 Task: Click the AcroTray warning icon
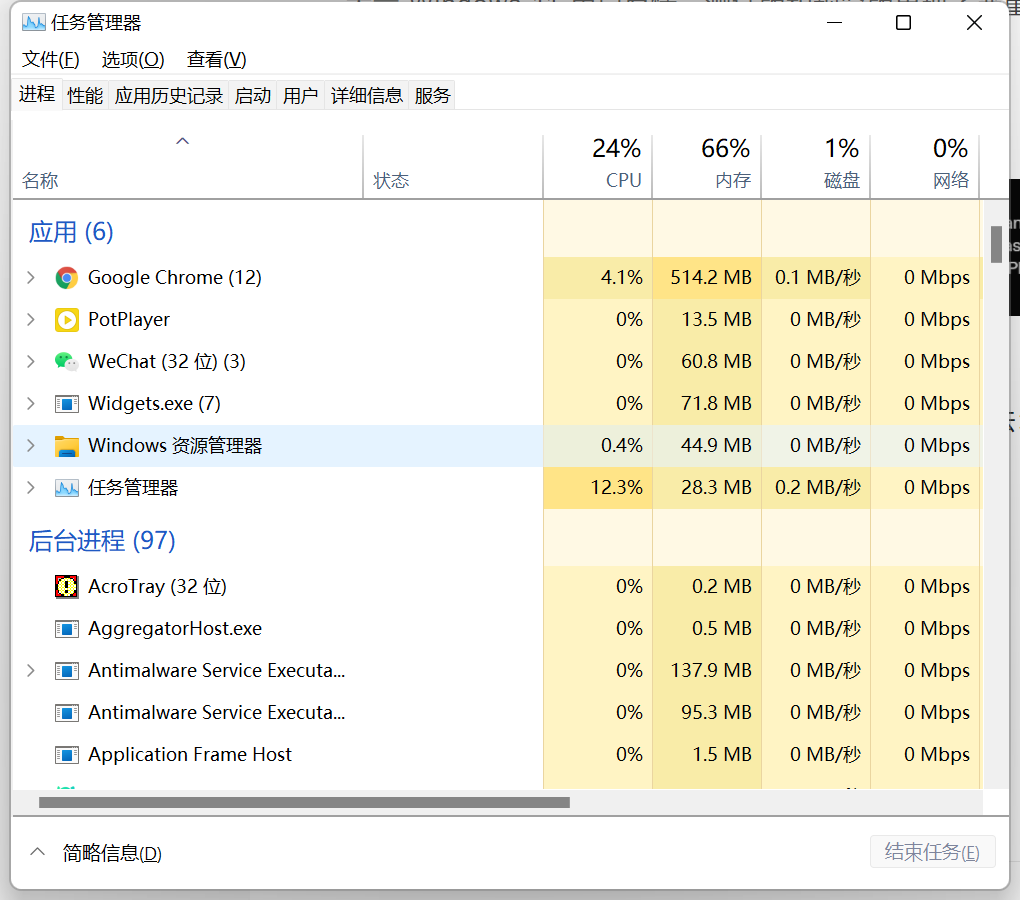click(x=66, y=587)
